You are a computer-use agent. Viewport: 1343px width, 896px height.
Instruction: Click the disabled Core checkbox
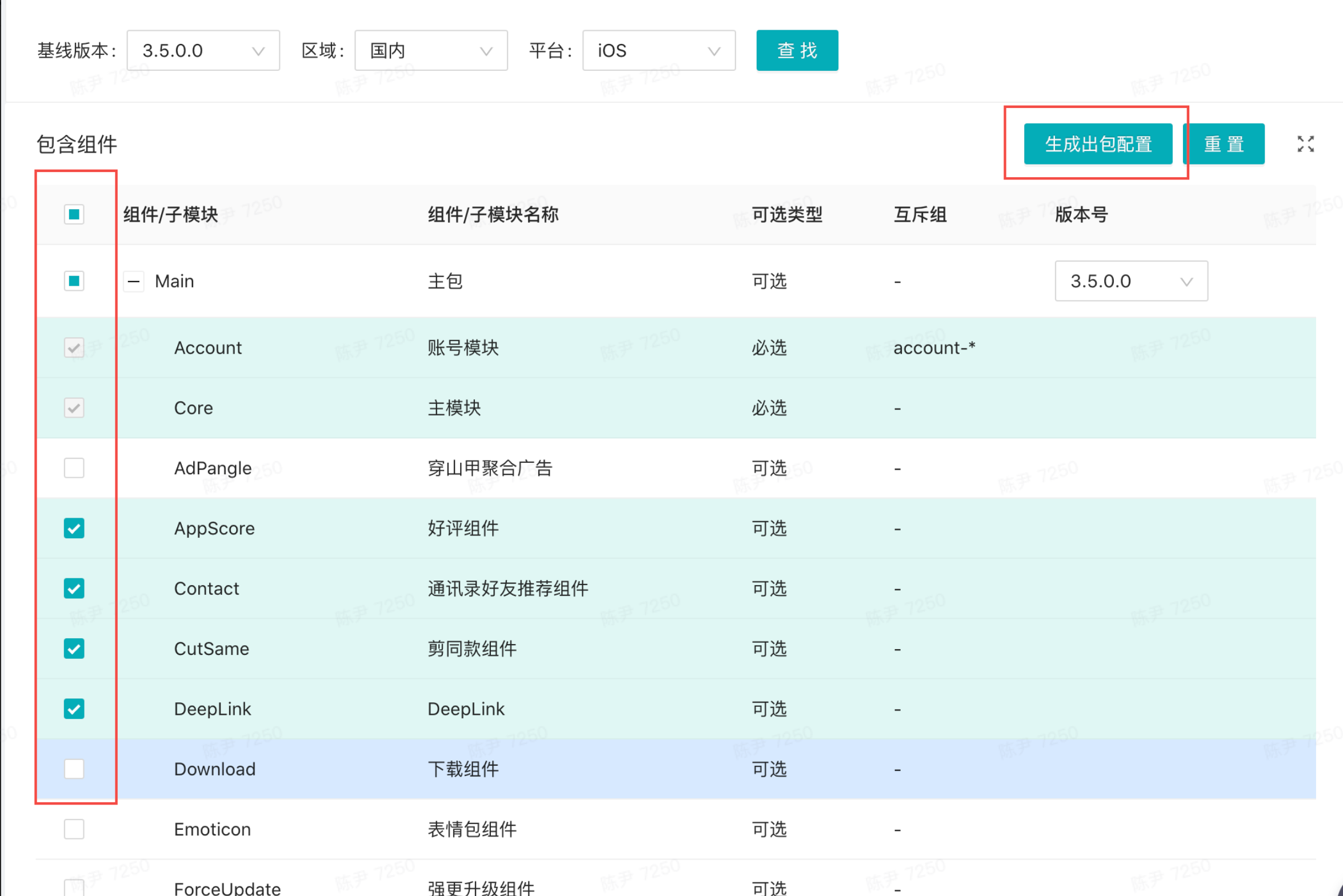[74, 408]
